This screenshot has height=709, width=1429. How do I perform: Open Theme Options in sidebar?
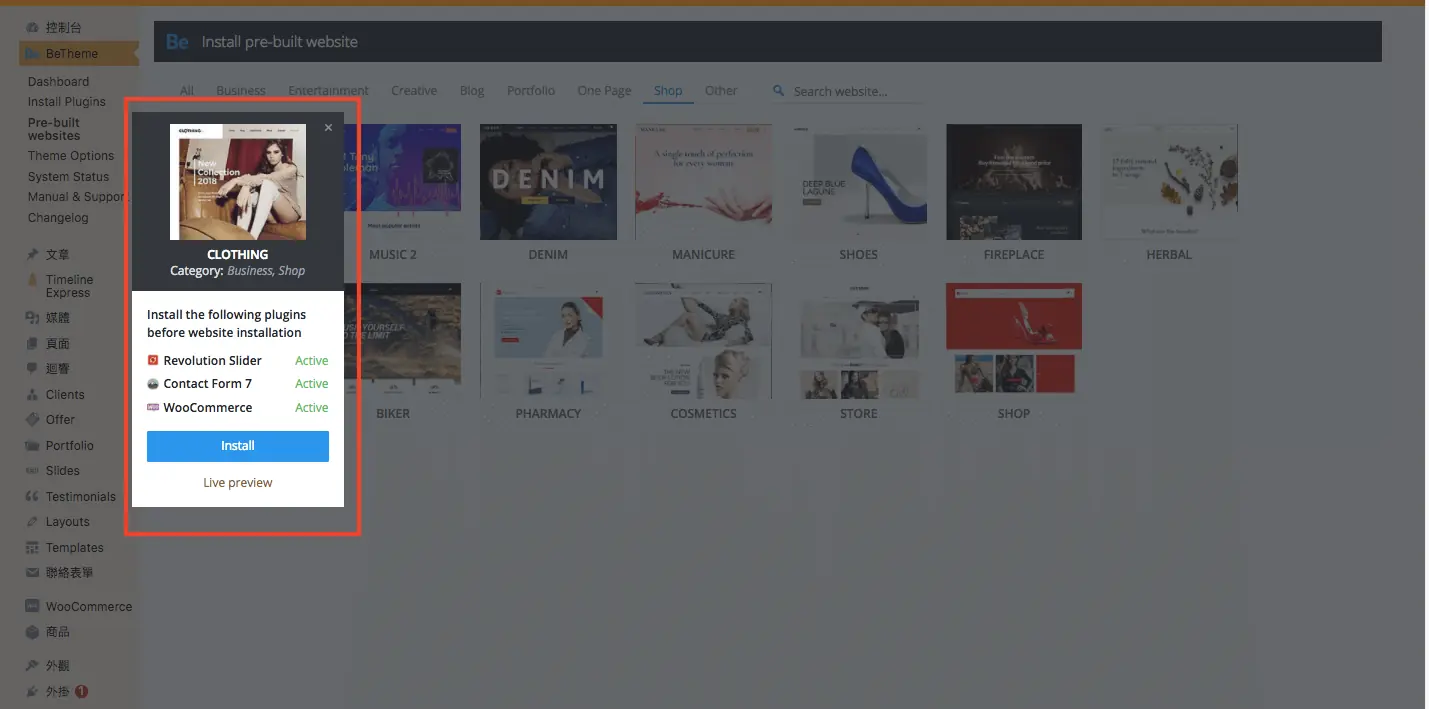[71, 156]
